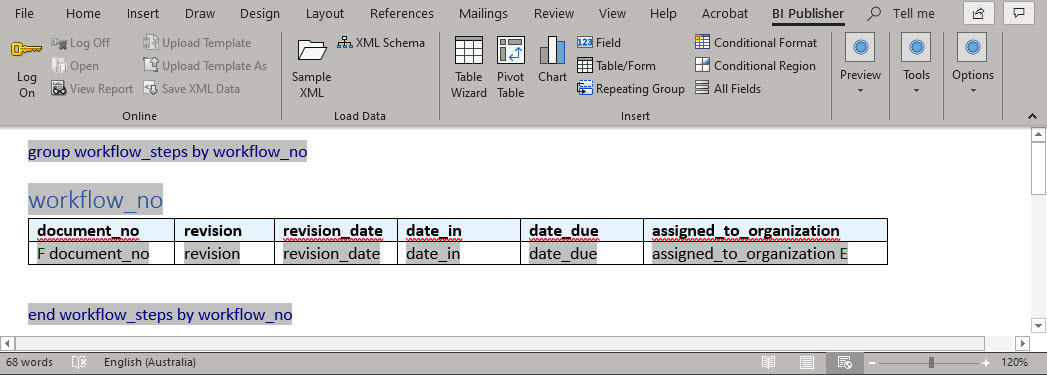Click English (Australia) language indicator

150,362
